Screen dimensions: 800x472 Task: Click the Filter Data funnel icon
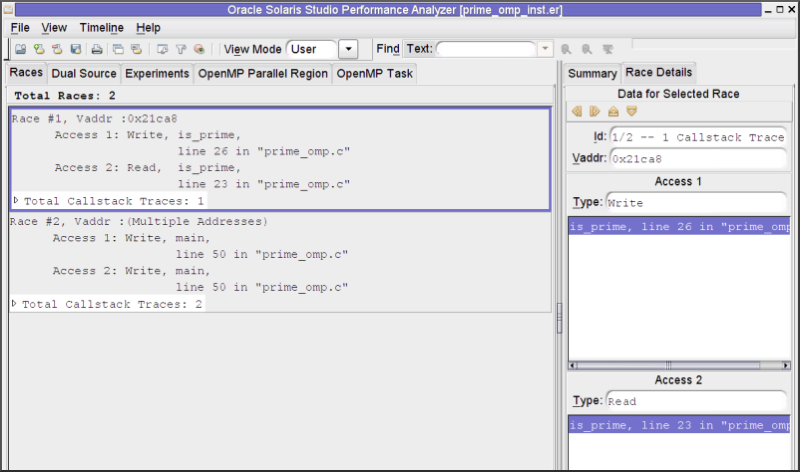click(x=181, y=49)
